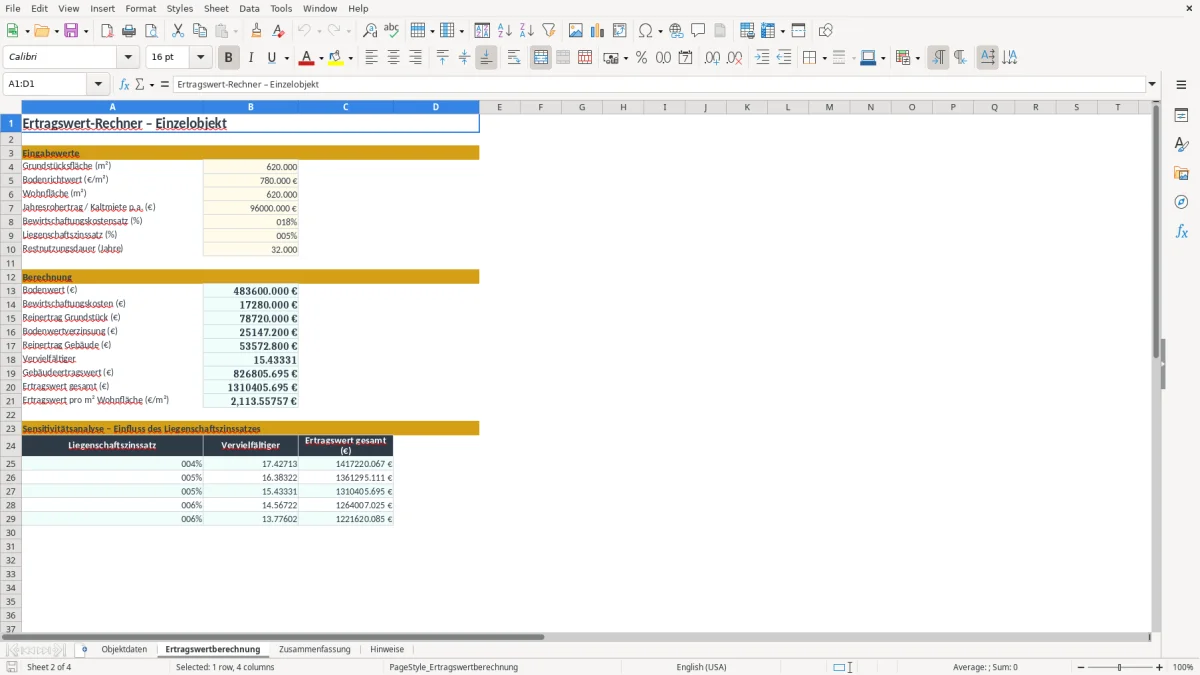The width and height of the screenshot is (1200, 675).
Task: Delete Decimal Place icon
Action: click(735, 58)
